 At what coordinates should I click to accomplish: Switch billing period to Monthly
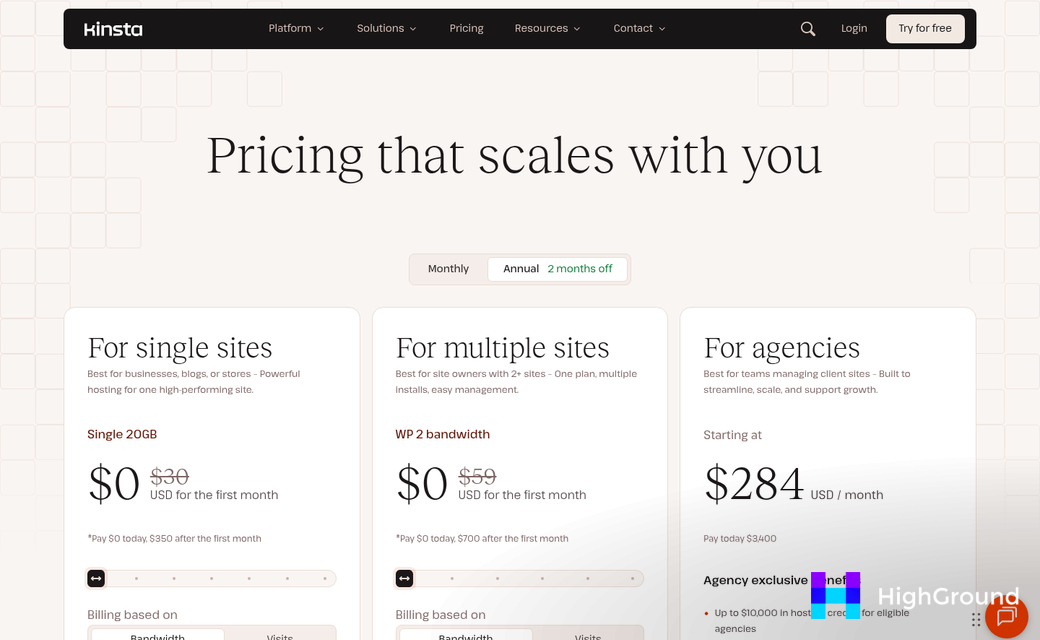coord(448,268)
